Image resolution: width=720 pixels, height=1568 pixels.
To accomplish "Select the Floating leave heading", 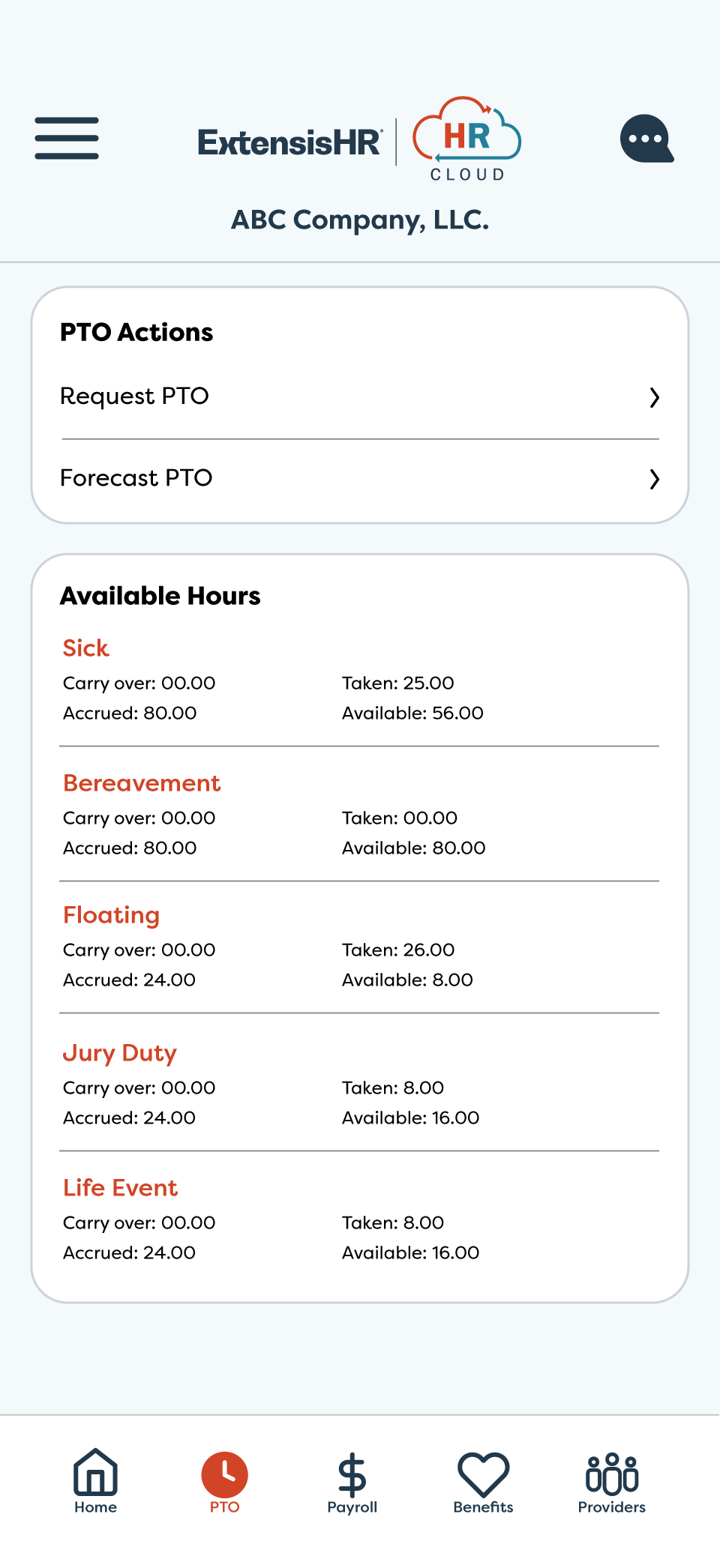I will coord(112,914).
